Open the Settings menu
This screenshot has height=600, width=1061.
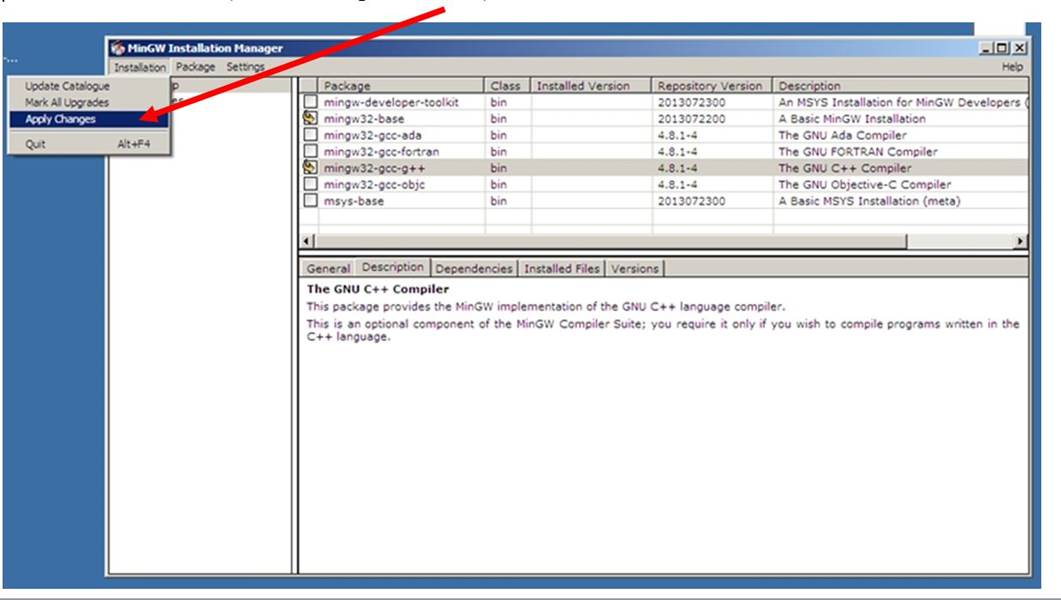[245, 67]
